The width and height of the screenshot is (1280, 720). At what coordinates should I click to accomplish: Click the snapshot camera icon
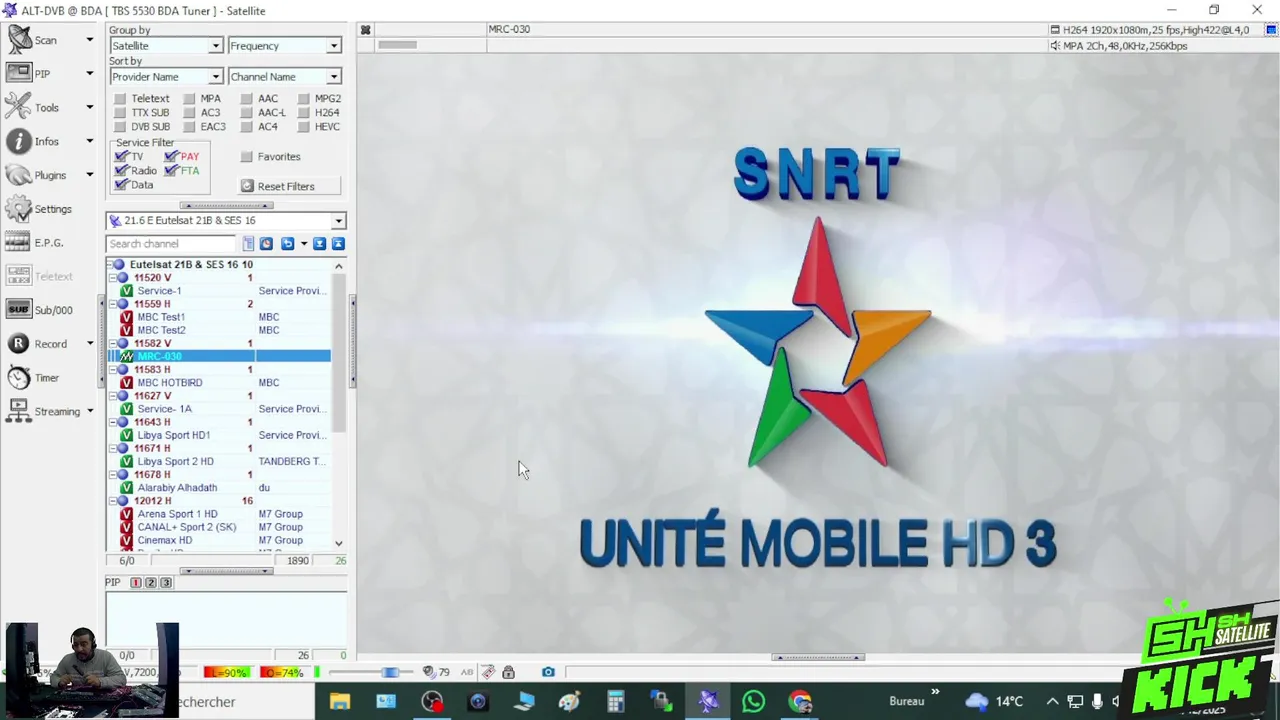coord(548,672)
